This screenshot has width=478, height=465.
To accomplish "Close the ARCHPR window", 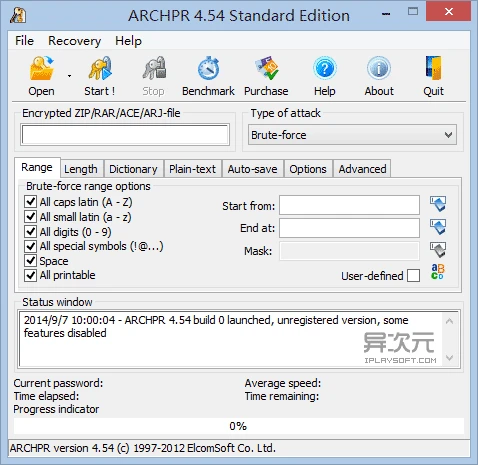I will point(449,12).
